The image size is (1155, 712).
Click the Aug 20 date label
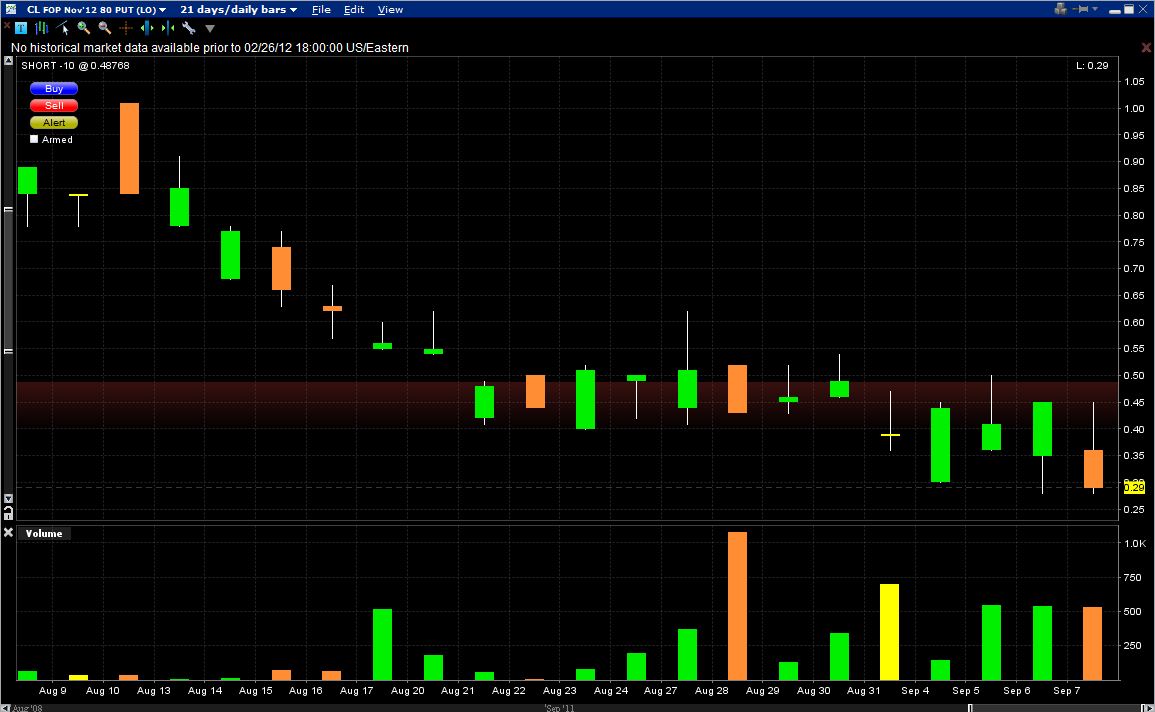pyautogui.click(x=407, y=691)
